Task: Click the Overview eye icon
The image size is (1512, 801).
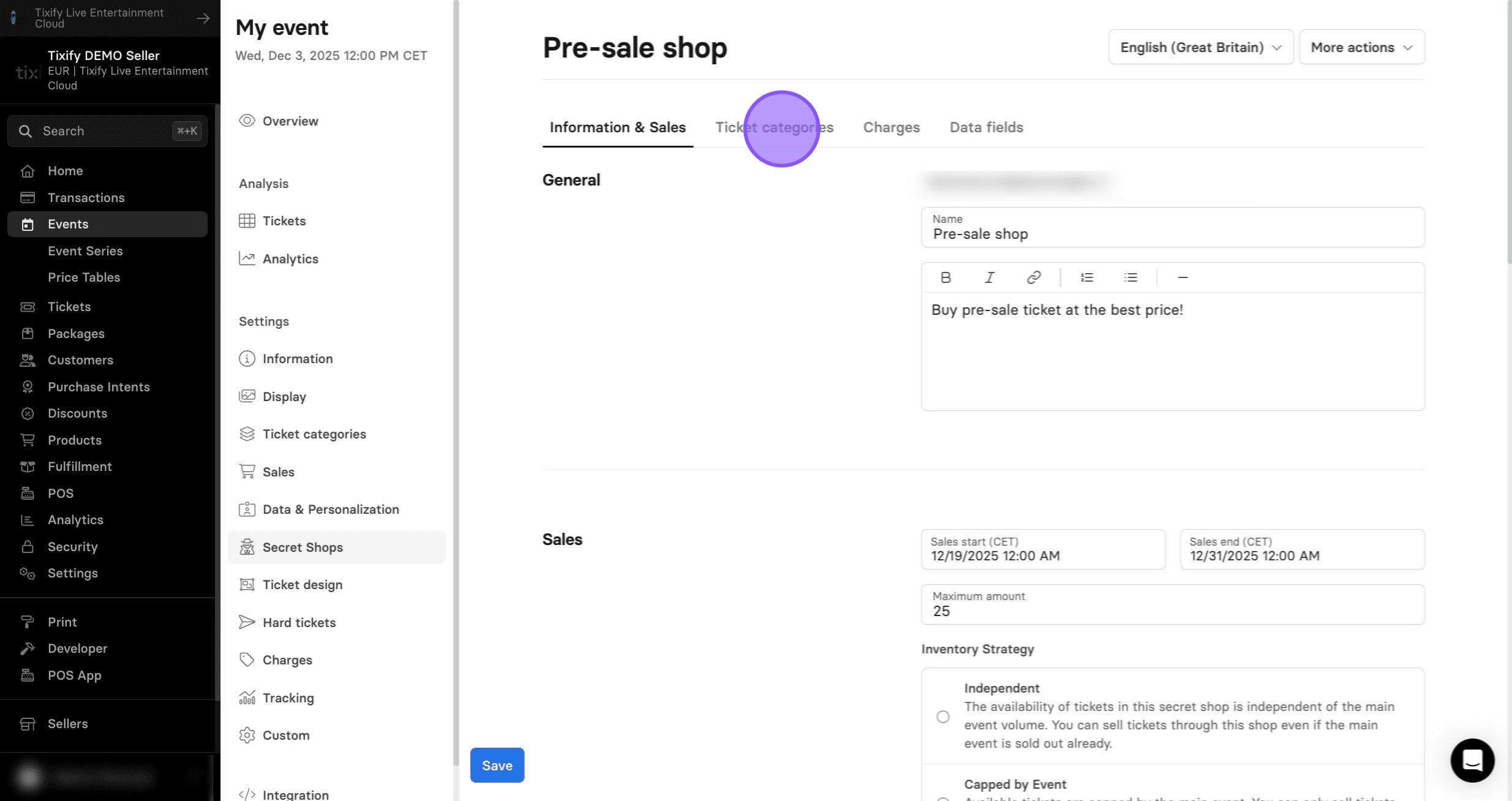Action: (x=247, y=121)
